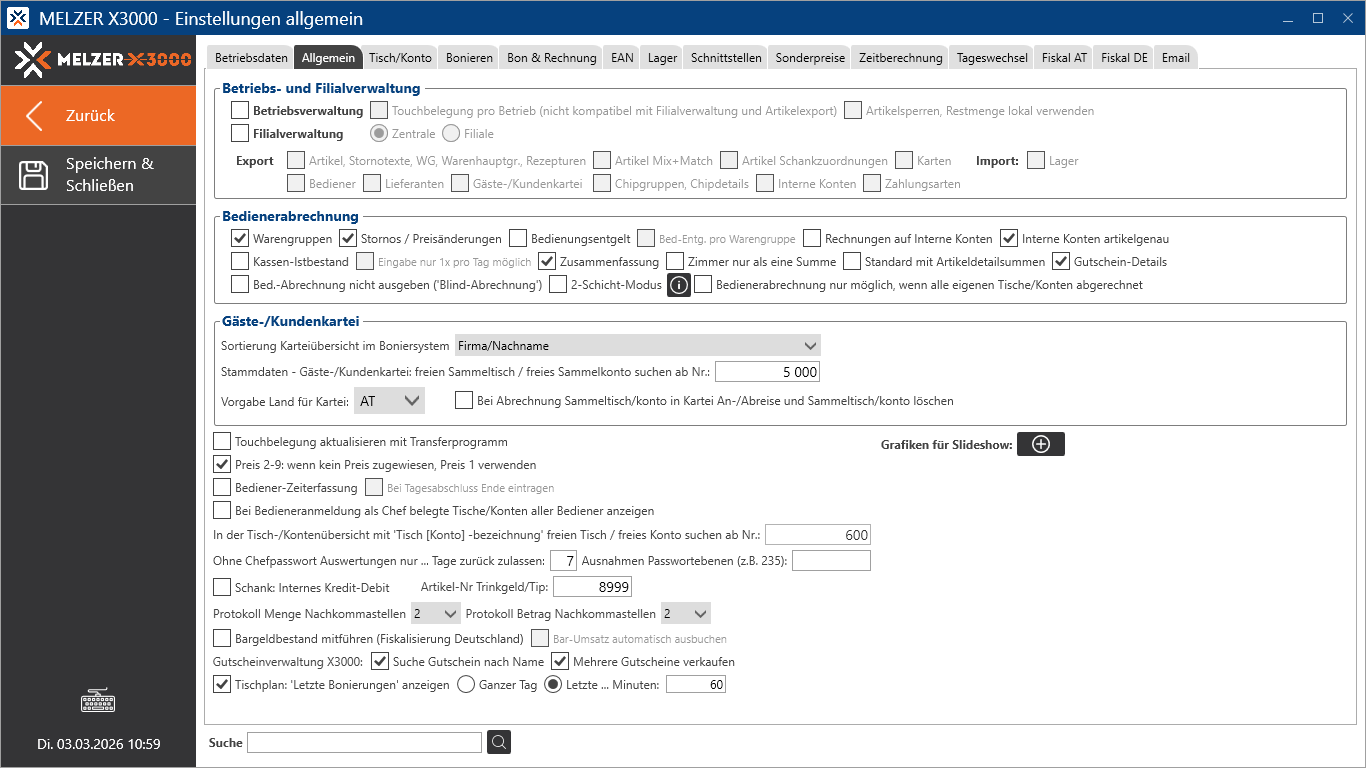Click the Zurück back arrow icon

coord(35,116)
